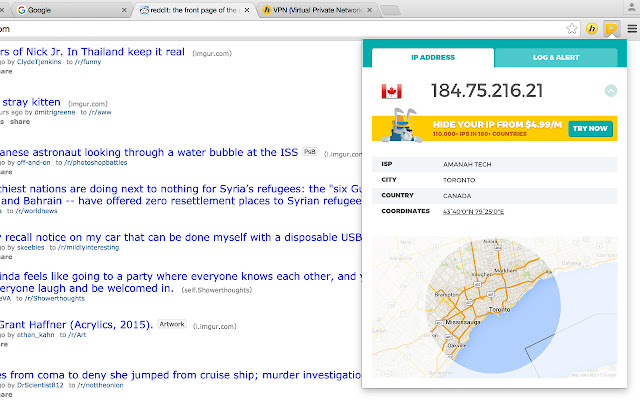Click self.Showerthoughts domain link
This screenshot has height=400, width=640.
click(216, 290)
